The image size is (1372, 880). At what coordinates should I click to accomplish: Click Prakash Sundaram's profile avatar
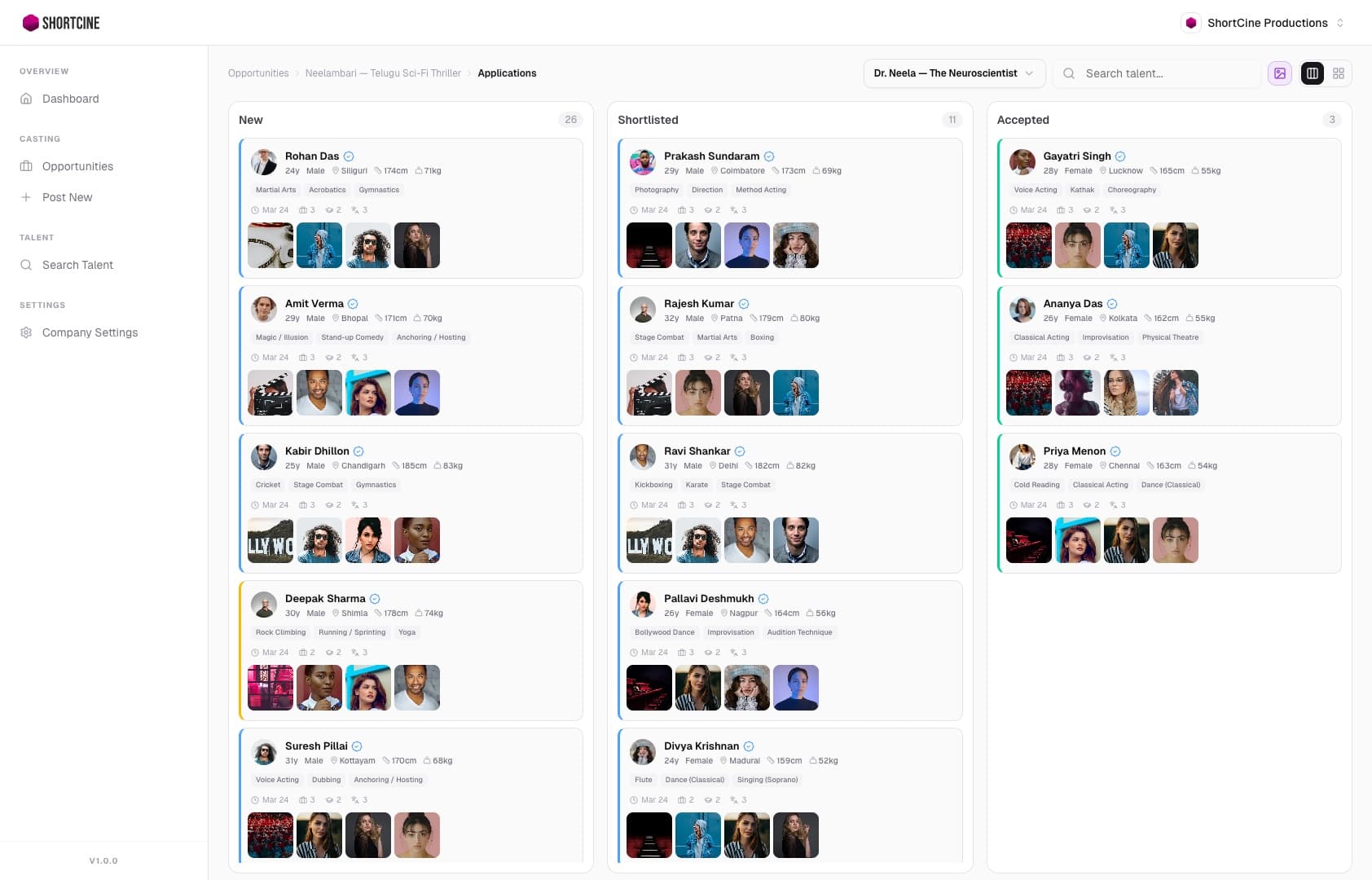pyautogui.click(x=643, y=162)
